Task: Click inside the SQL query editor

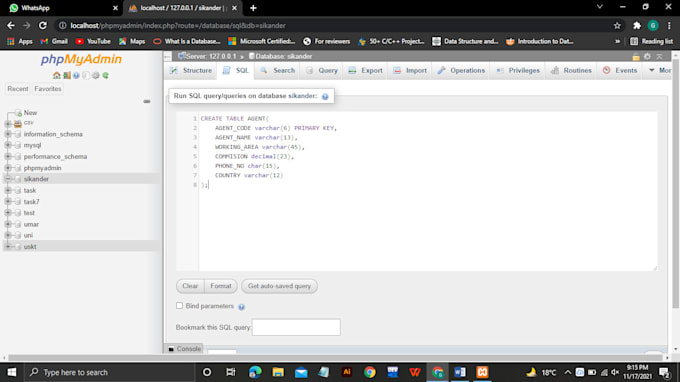Action: pos(428,191)
